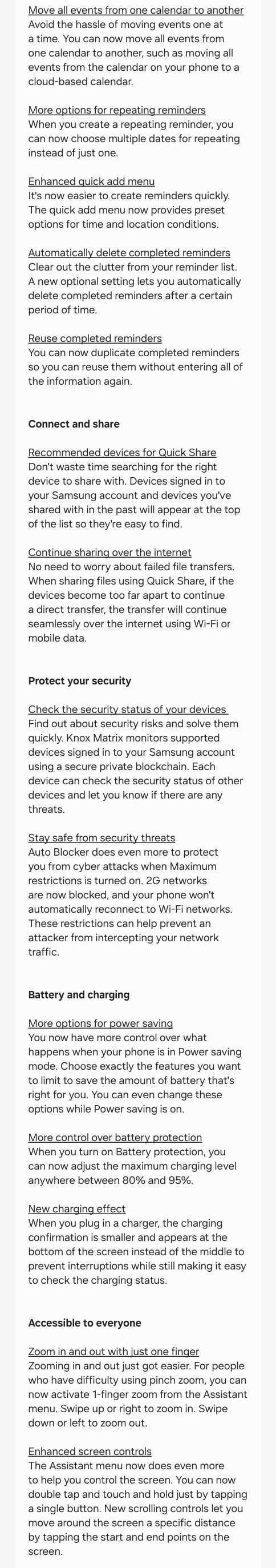276x1568 pixels.
Task: Tap 'Continue sharing over the internet' link
Action: 109,552
